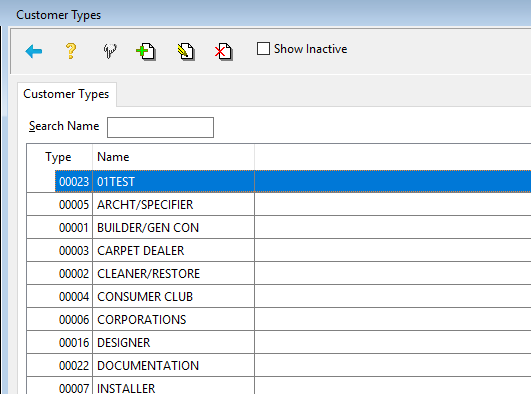Go back with the blue arrow icon

(34, 51)
